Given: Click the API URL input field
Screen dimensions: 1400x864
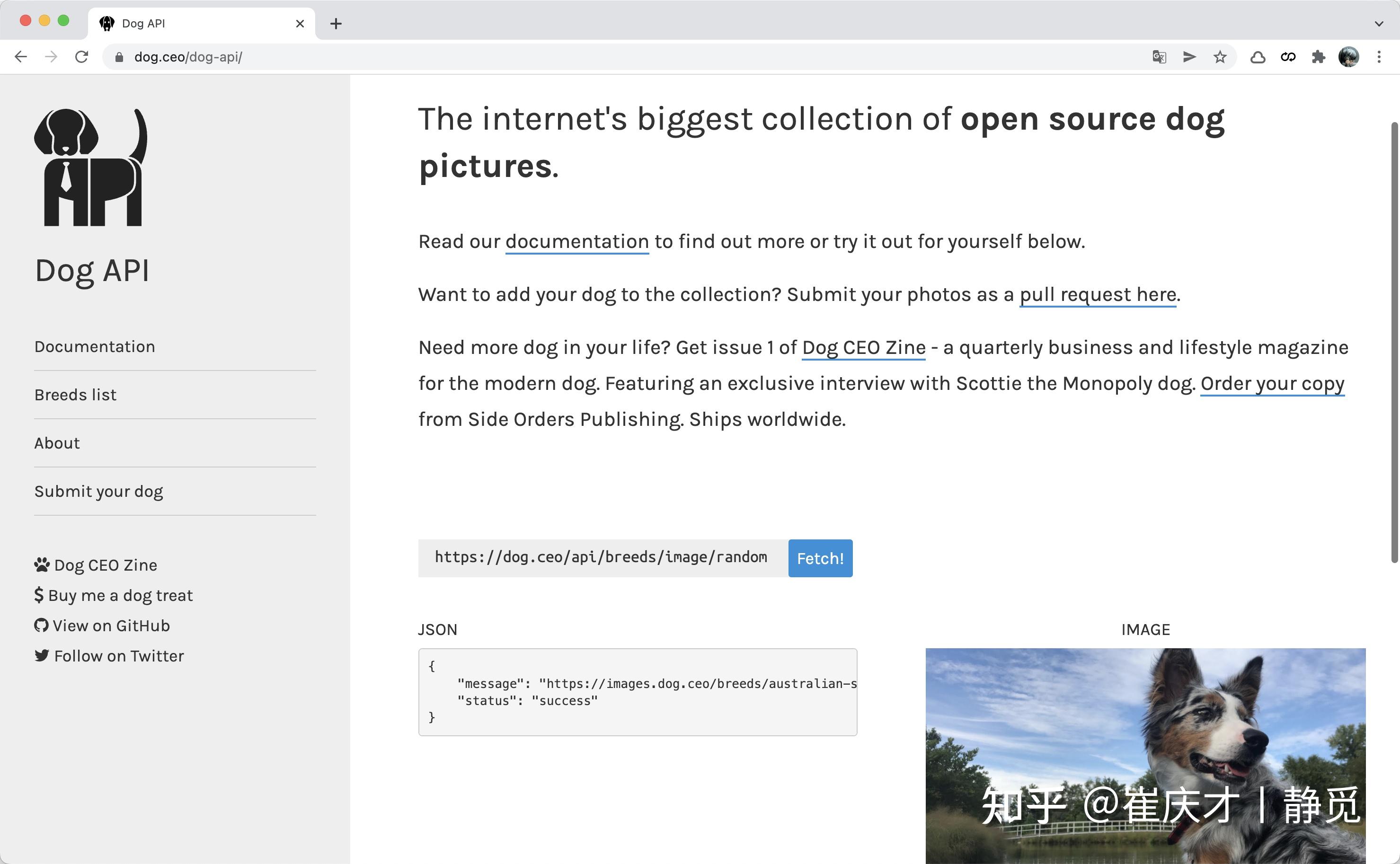Looking at the screenshot, I should point(601,558).
